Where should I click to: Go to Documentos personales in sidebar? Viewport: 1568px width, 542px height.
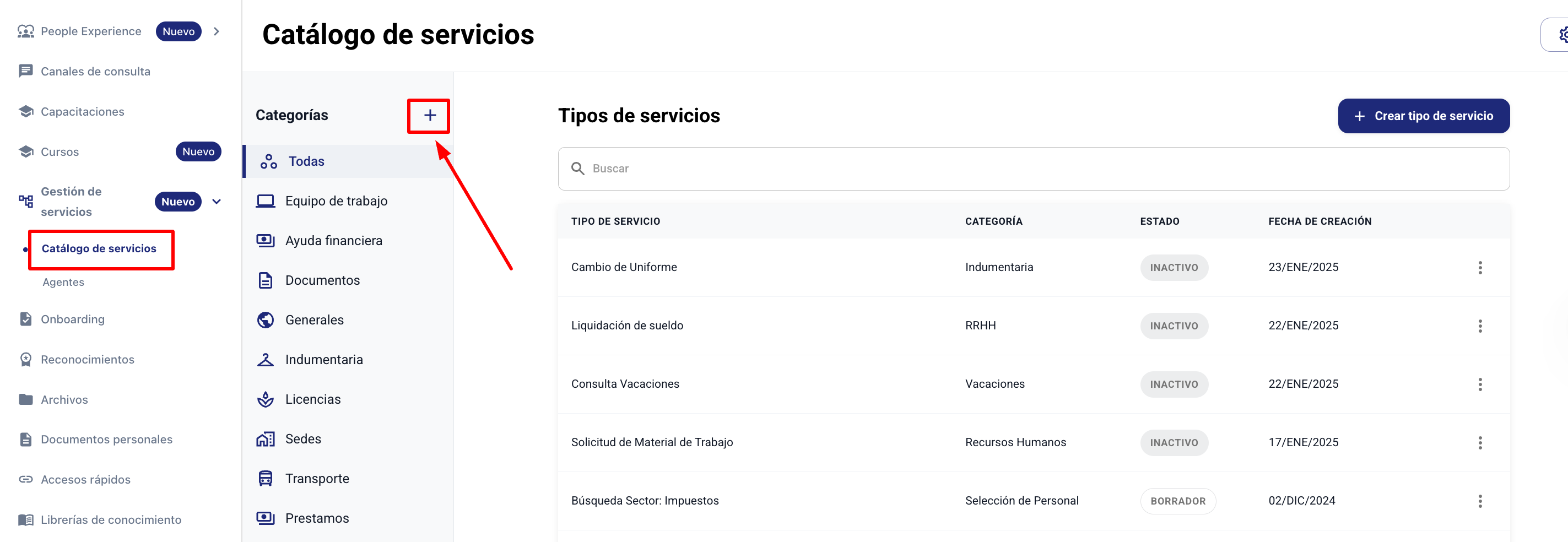(106, 439)
